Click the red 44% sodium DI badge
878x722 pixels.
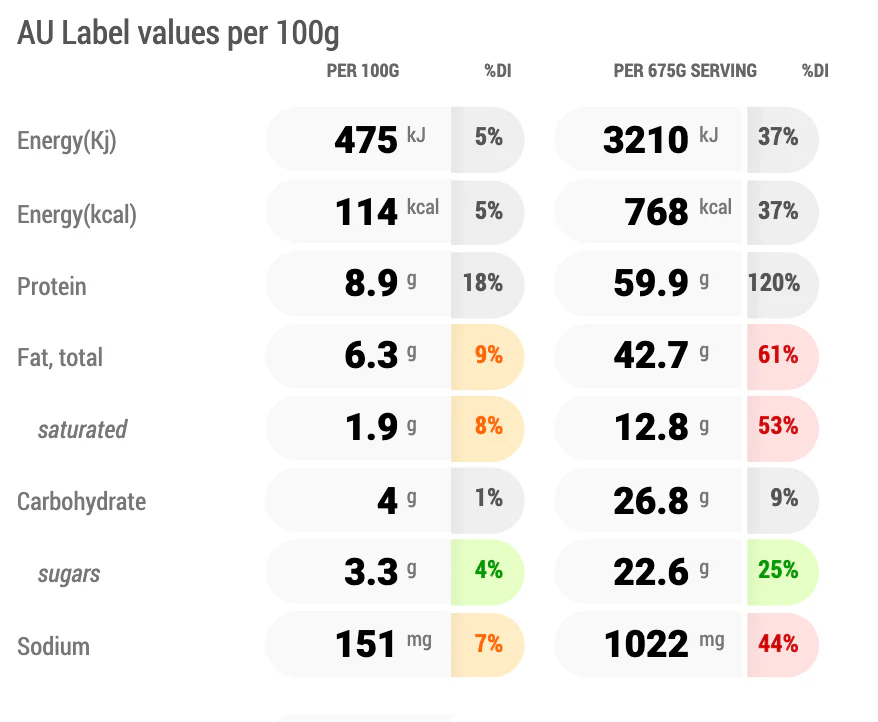(x=782, y=645)
